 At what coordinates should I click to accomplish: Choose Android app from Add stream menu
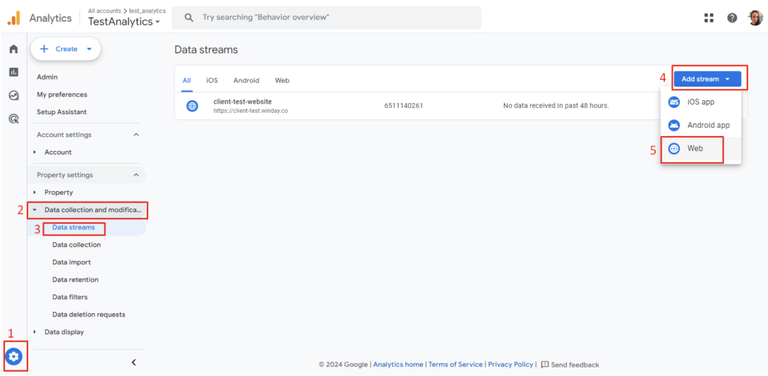click(700, 125)
